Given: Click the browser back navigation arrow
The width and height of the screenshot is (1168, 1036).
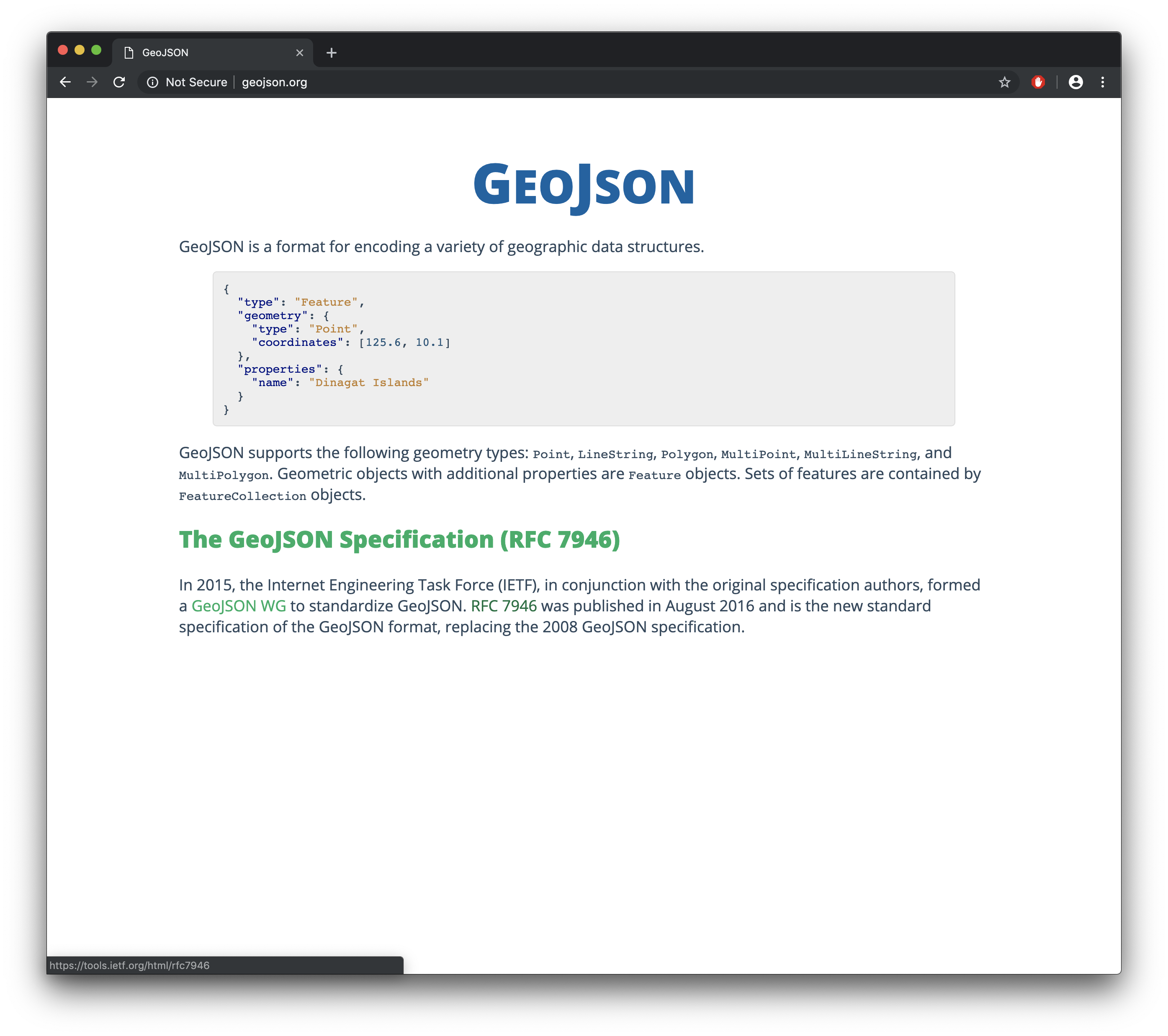Looking at the screenshot, I should 65,82.
